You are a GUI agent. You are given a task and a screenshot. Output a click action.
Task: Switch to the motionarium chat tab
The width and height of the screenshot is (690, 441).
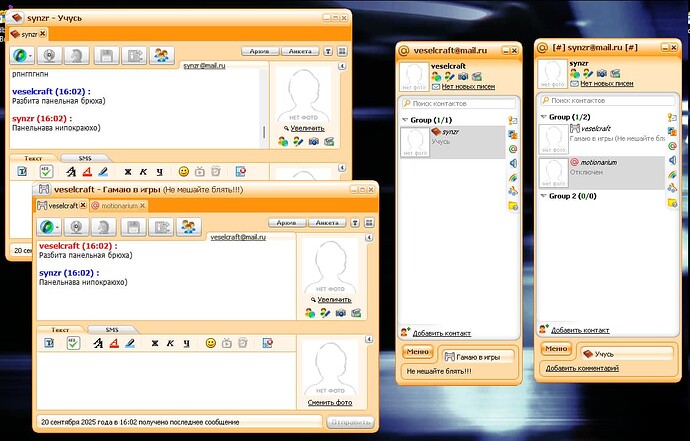coord(118,205)
